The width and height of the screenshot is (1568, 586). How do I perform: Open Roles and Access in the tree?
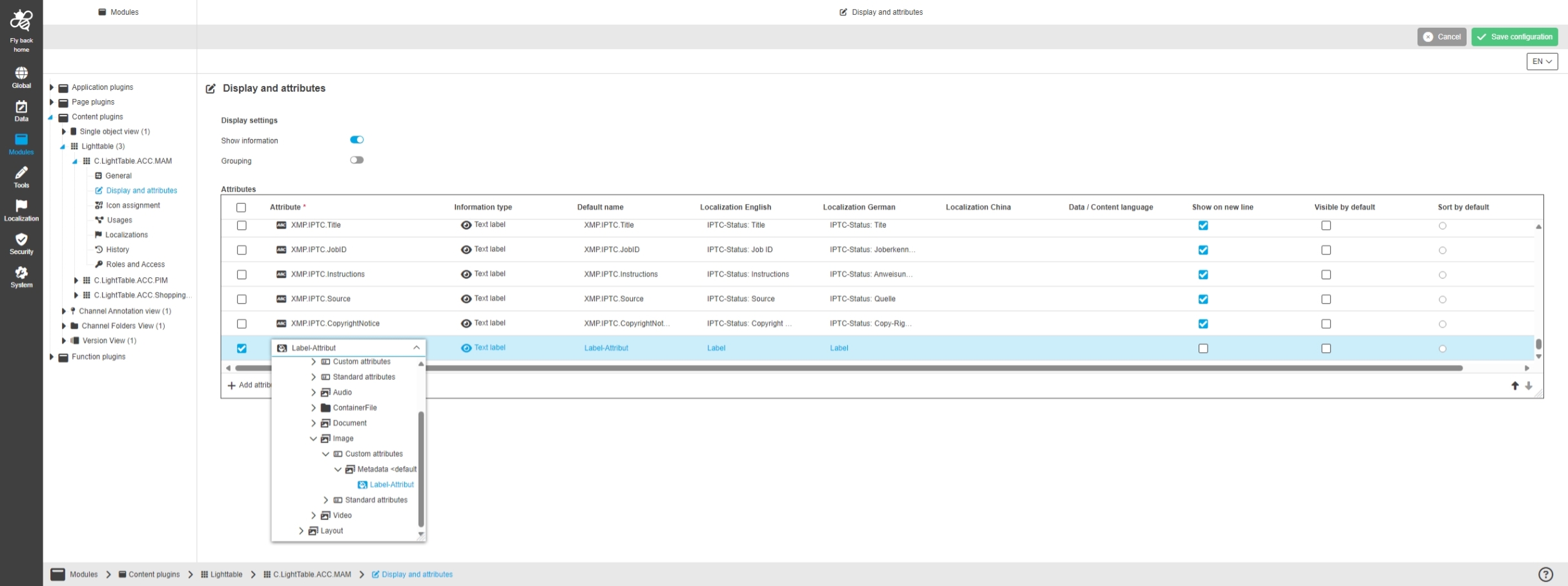click(x=135, y=264)
